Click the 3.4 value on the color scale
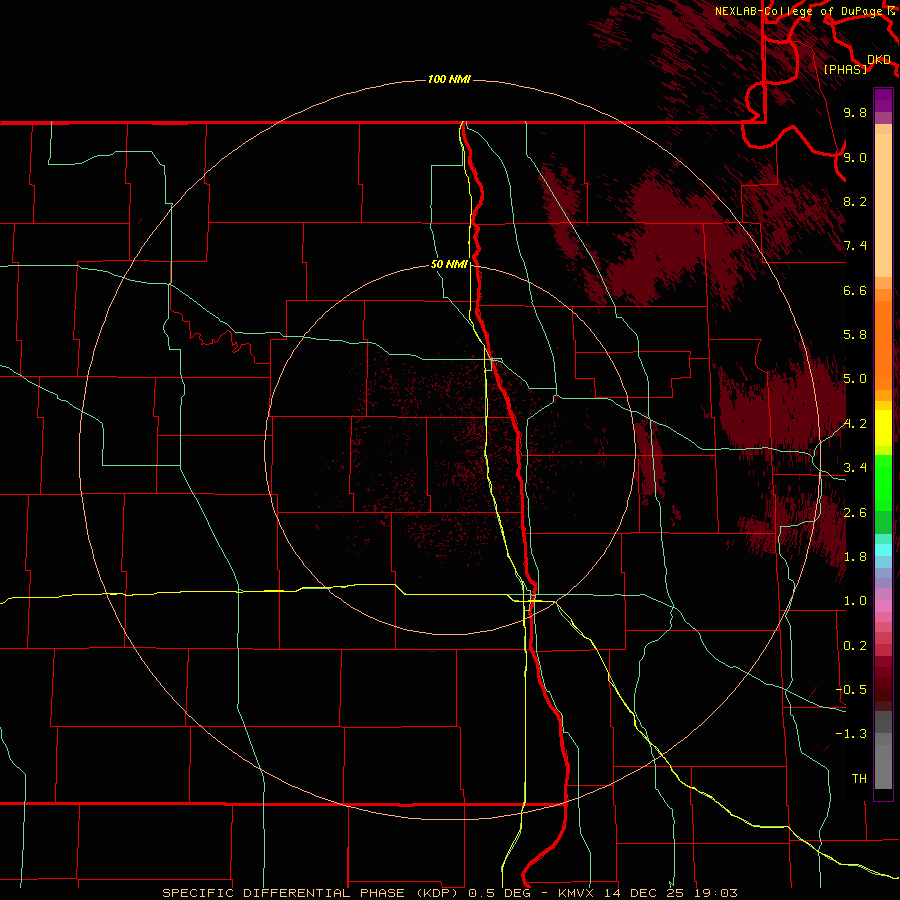Image resolution: width=900 pixels, height=900 pixels. (855, 468)
